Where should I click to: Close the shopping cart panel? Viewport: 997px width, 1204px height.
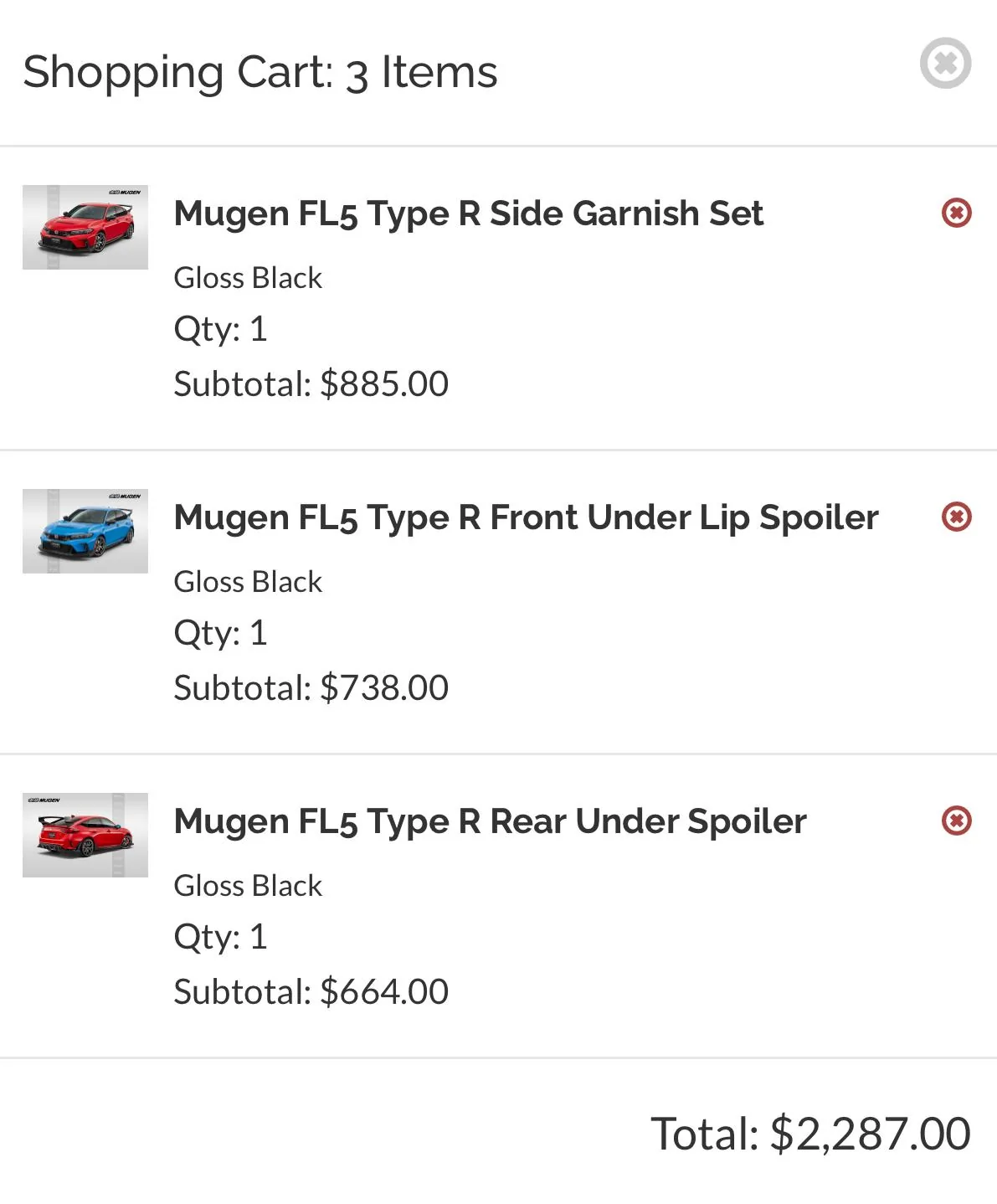coord(945,63)
